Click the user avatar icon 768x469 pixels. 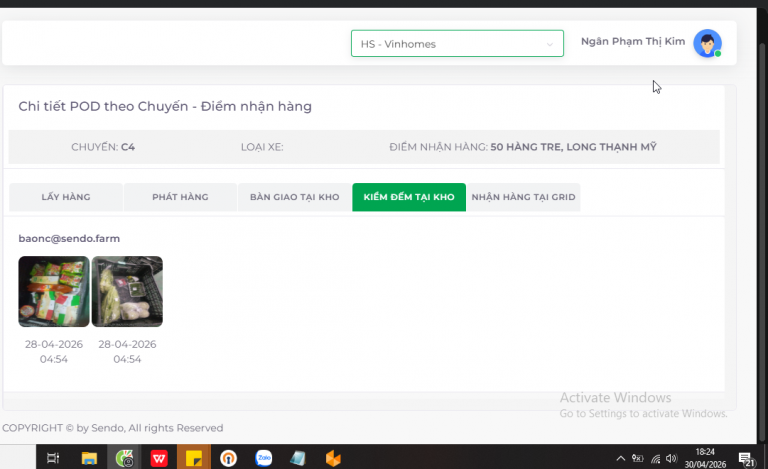pos(707,43)
